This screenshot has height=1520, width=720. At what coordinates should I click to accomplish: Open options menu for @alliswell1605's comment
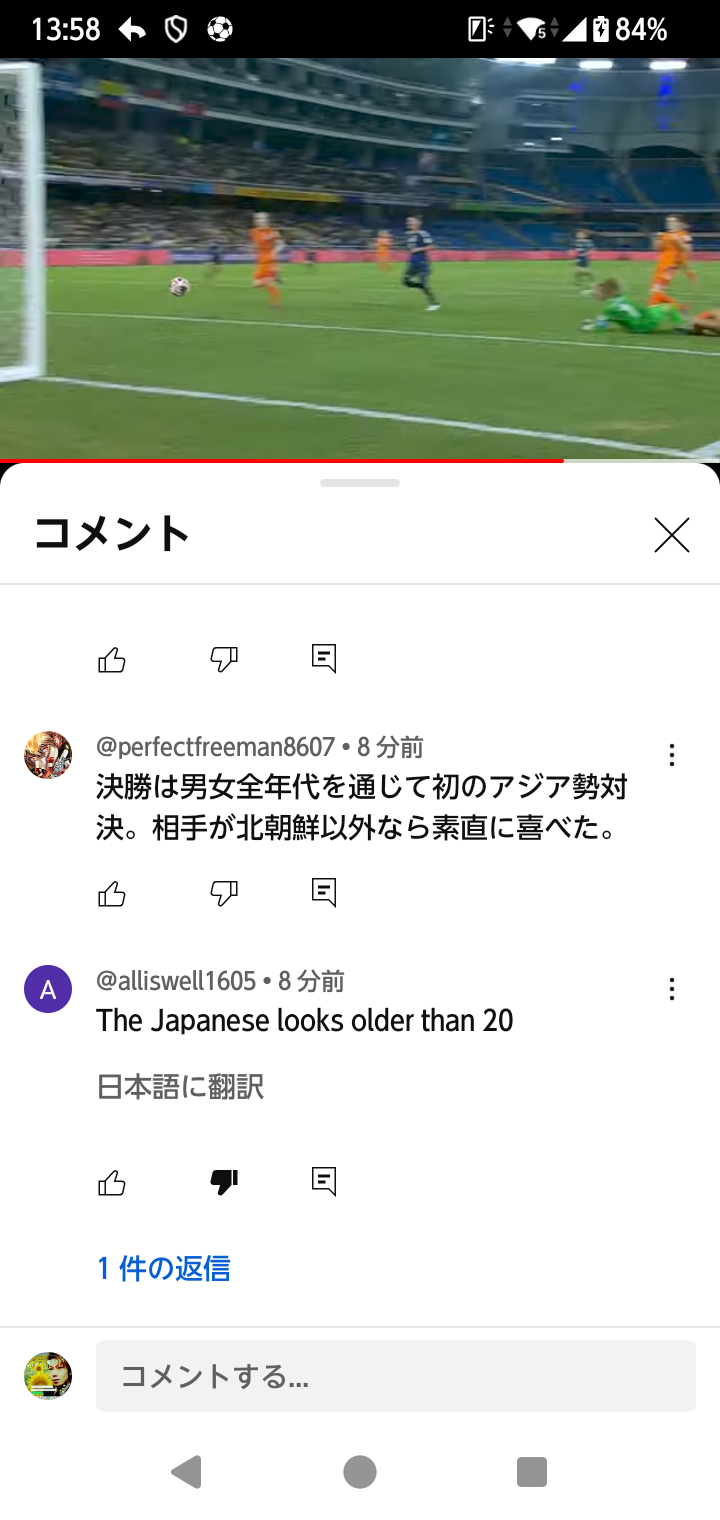click(x=672, y=989)
